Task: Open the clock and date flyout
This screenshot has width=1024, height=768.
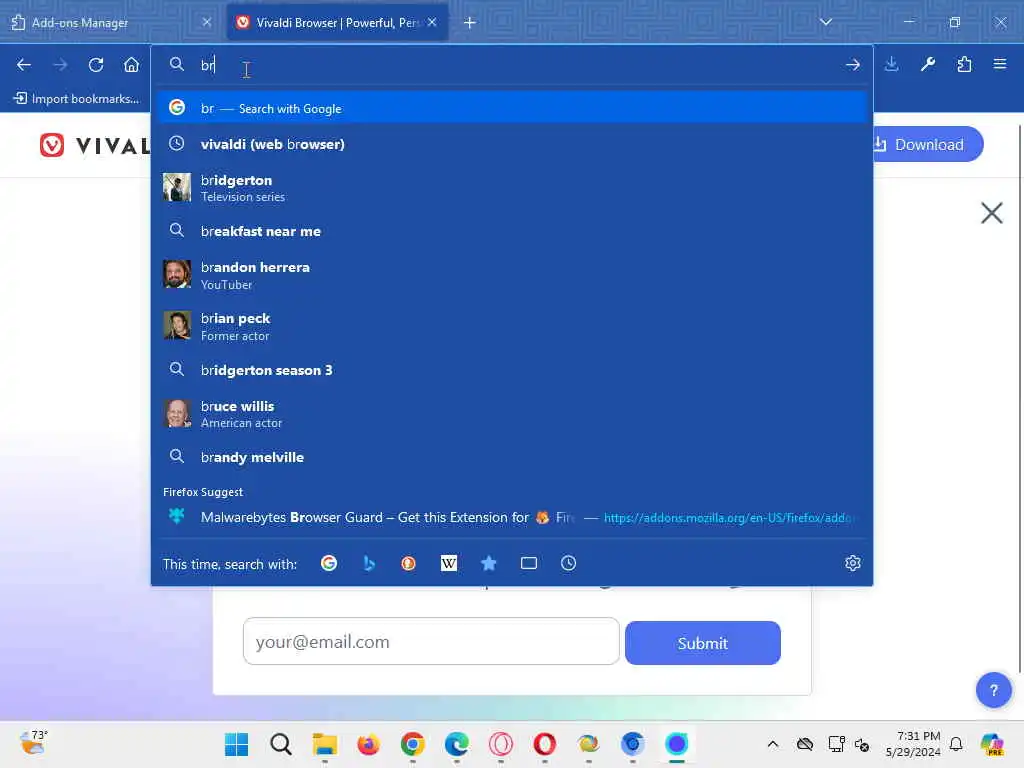Action: [913, 744]
